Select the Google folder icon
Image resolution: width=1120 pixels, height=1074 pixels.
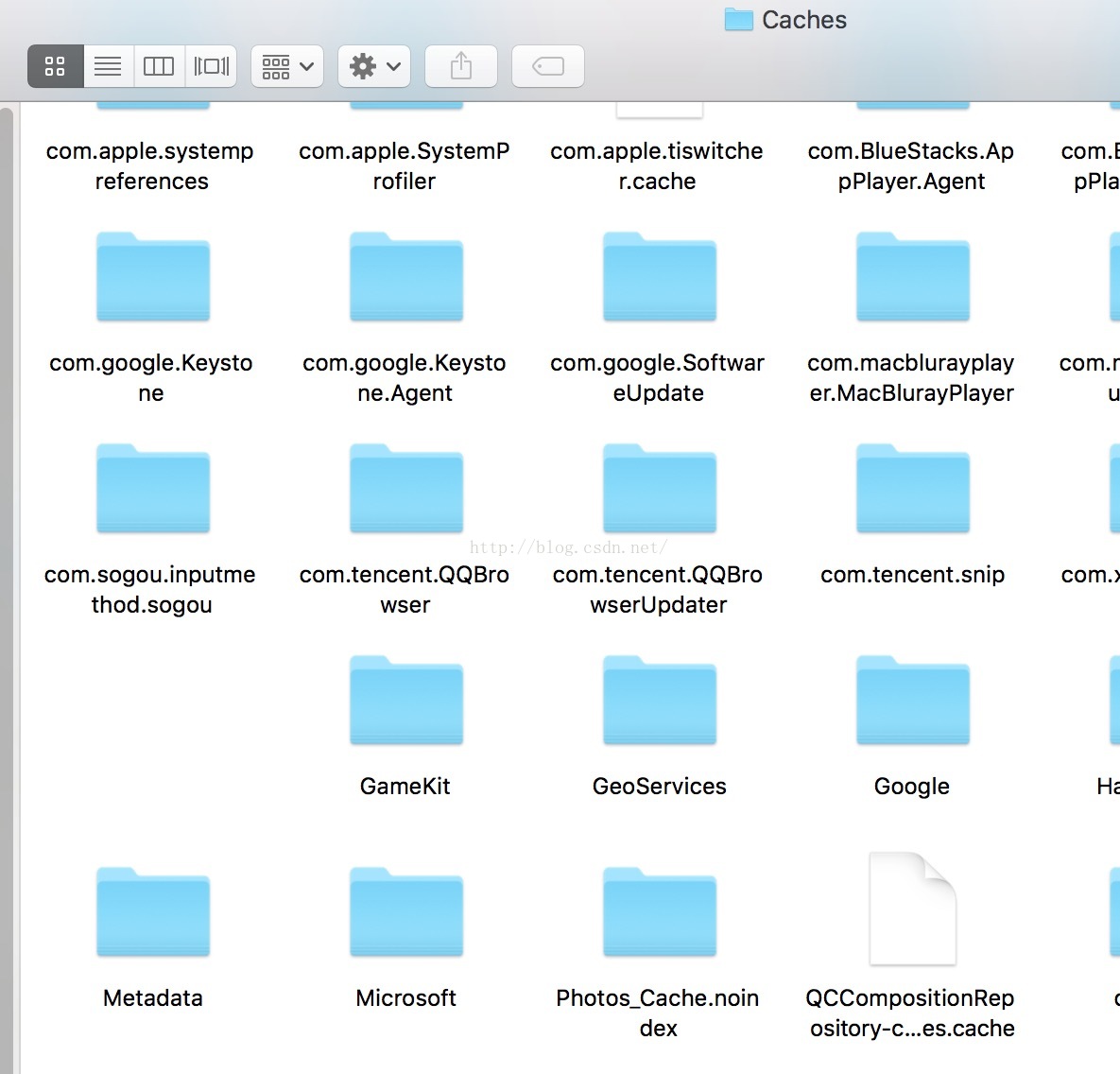913,701
